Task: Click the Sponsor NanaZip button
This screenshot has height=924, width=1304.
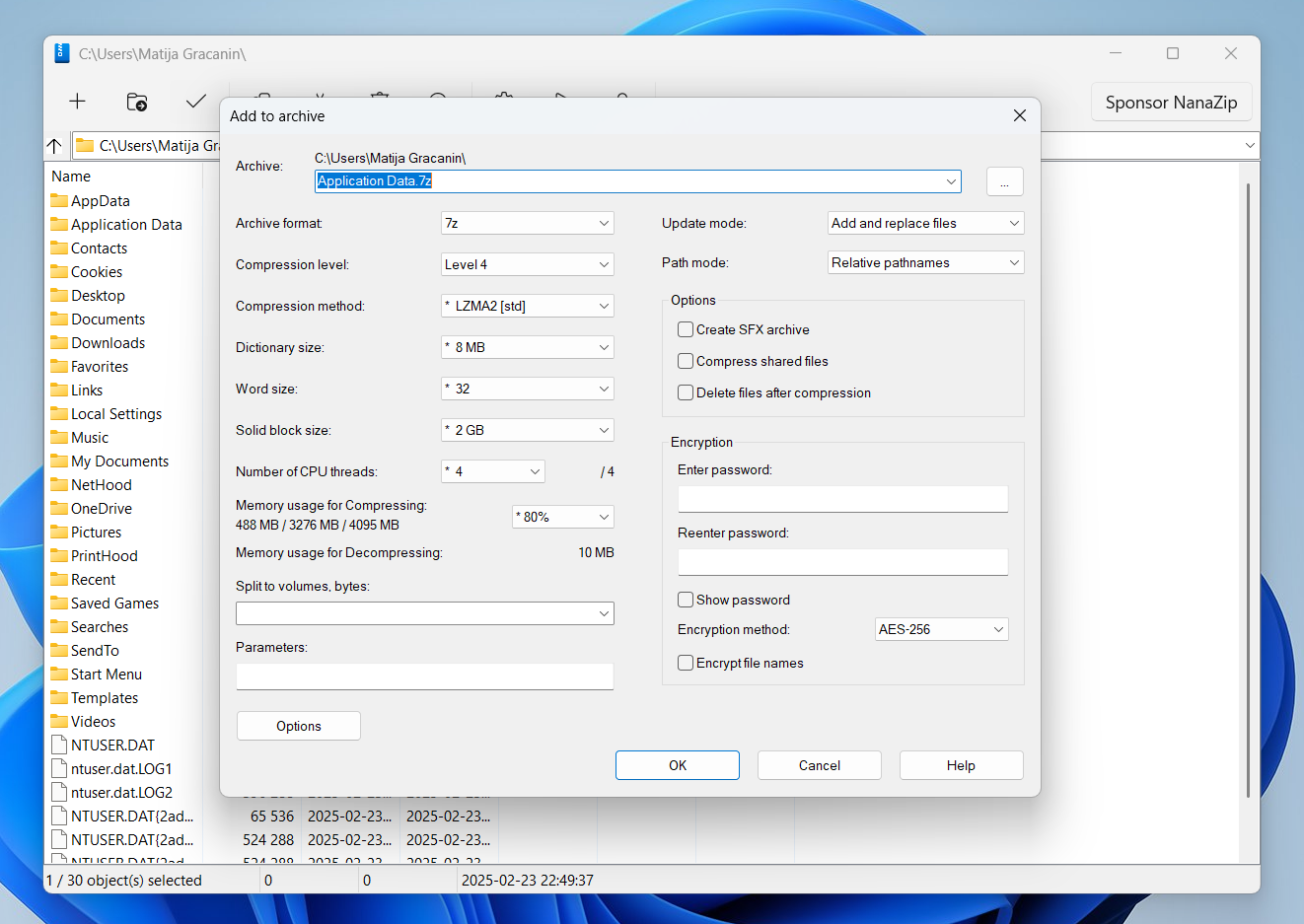Action: tap(1171, 103)
